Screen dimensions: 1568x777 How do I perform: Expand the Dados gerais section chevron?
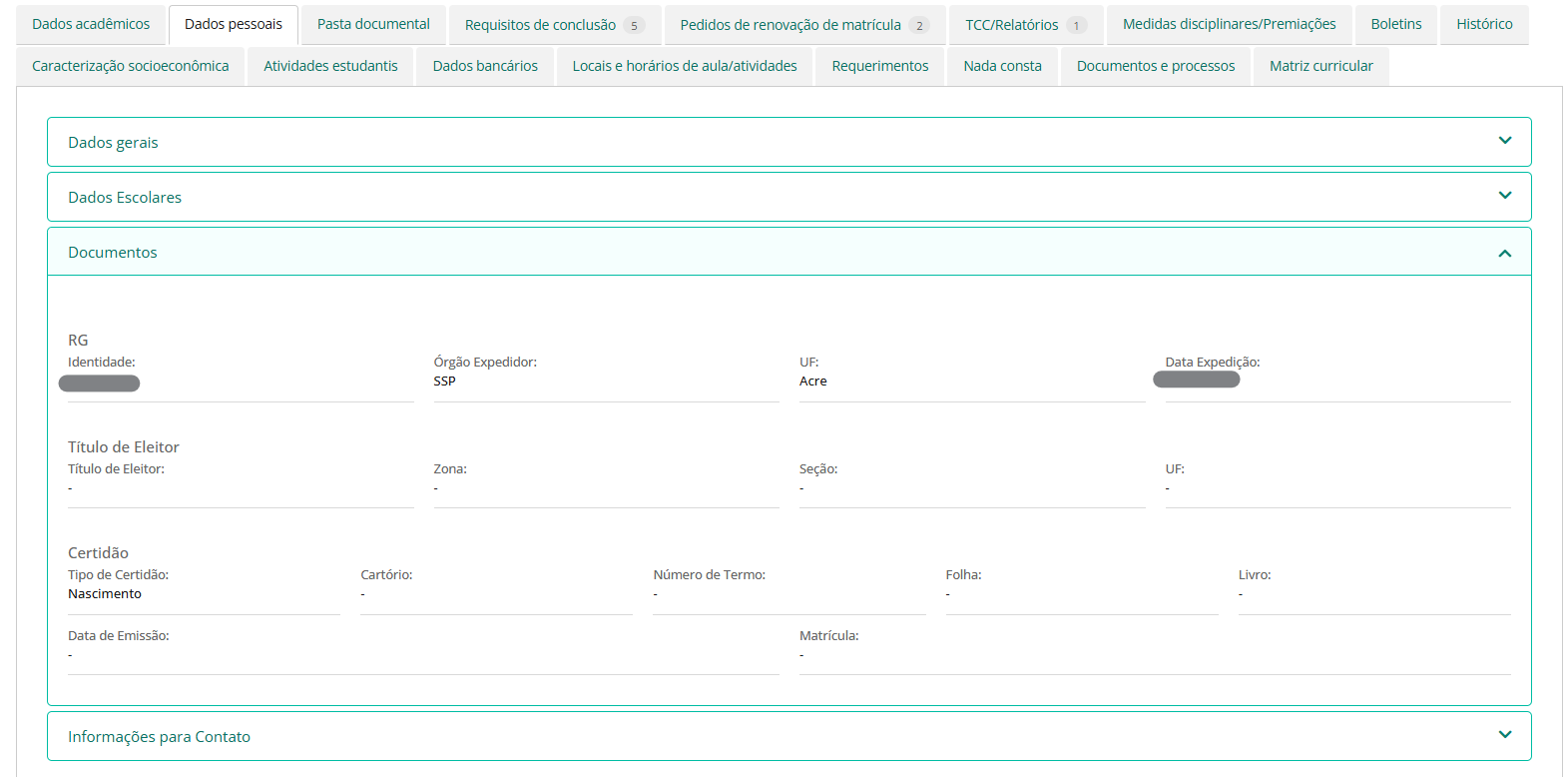click(1504, 141)
